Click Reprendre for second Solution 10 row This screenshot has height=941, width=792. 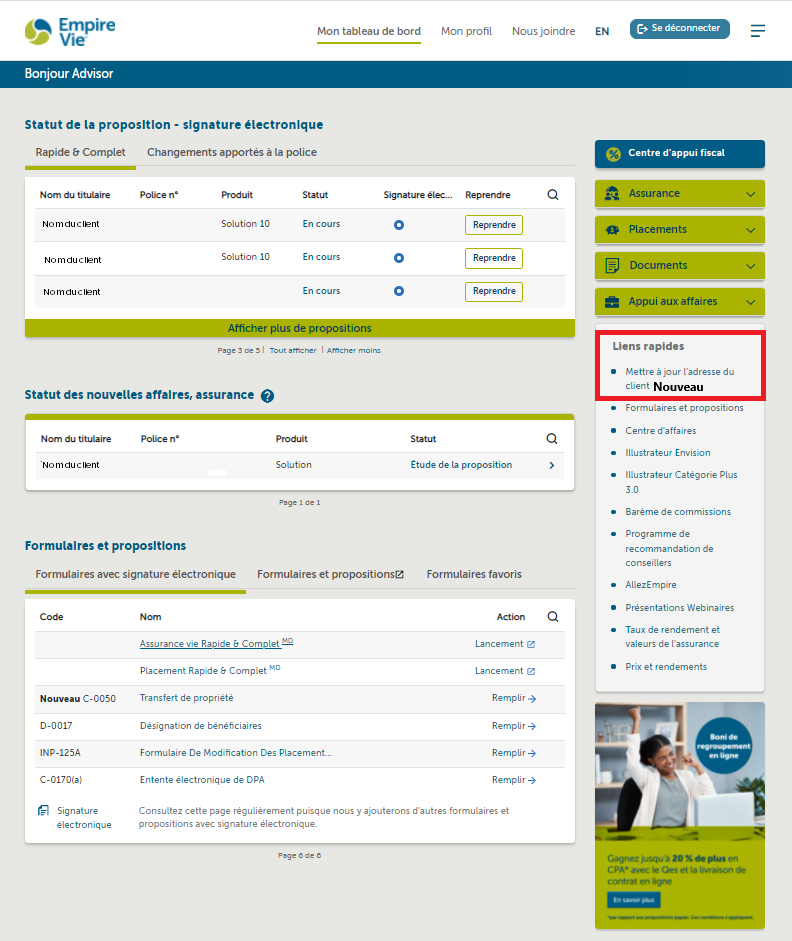coord(494,258)
